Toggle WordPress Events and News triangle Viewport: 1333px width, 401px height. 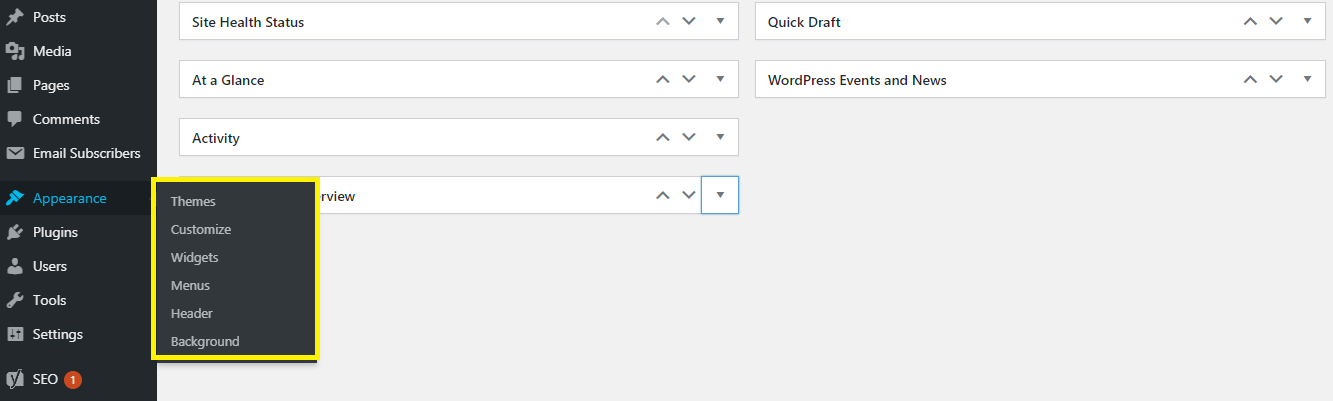point(1307,79)
